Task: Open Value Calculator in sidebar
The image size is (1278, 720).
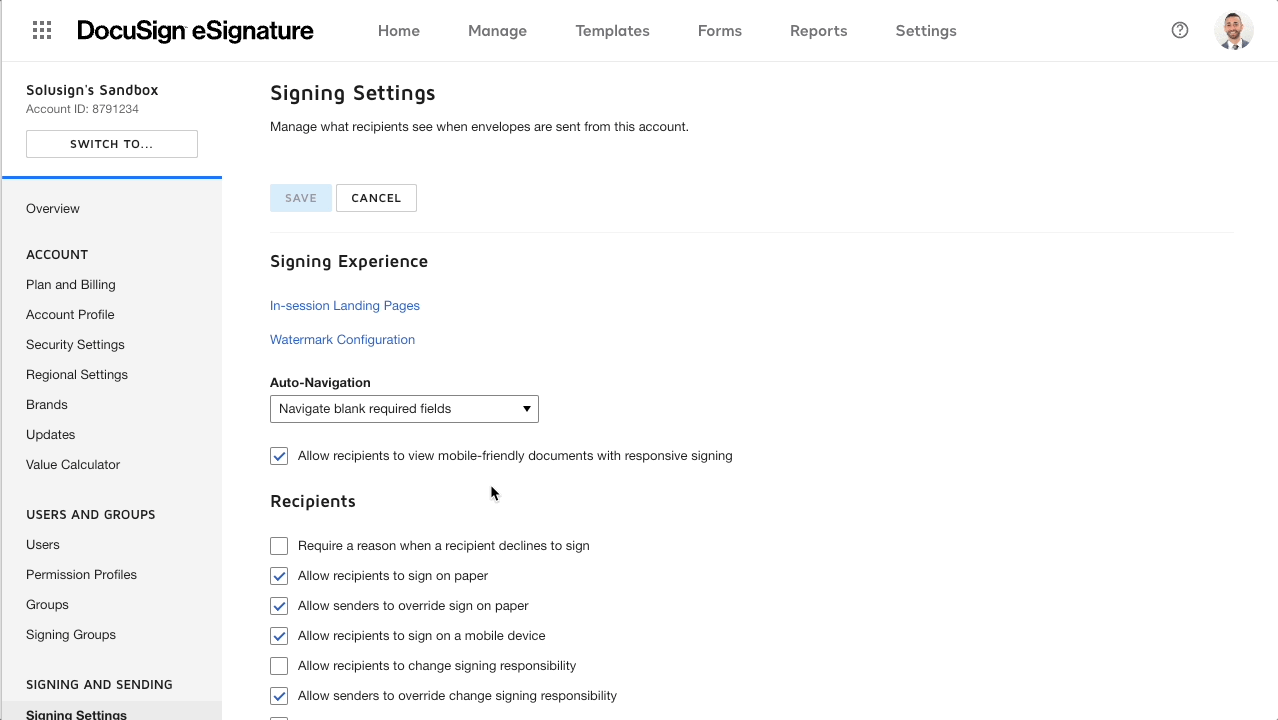Action: pos(73,465)
